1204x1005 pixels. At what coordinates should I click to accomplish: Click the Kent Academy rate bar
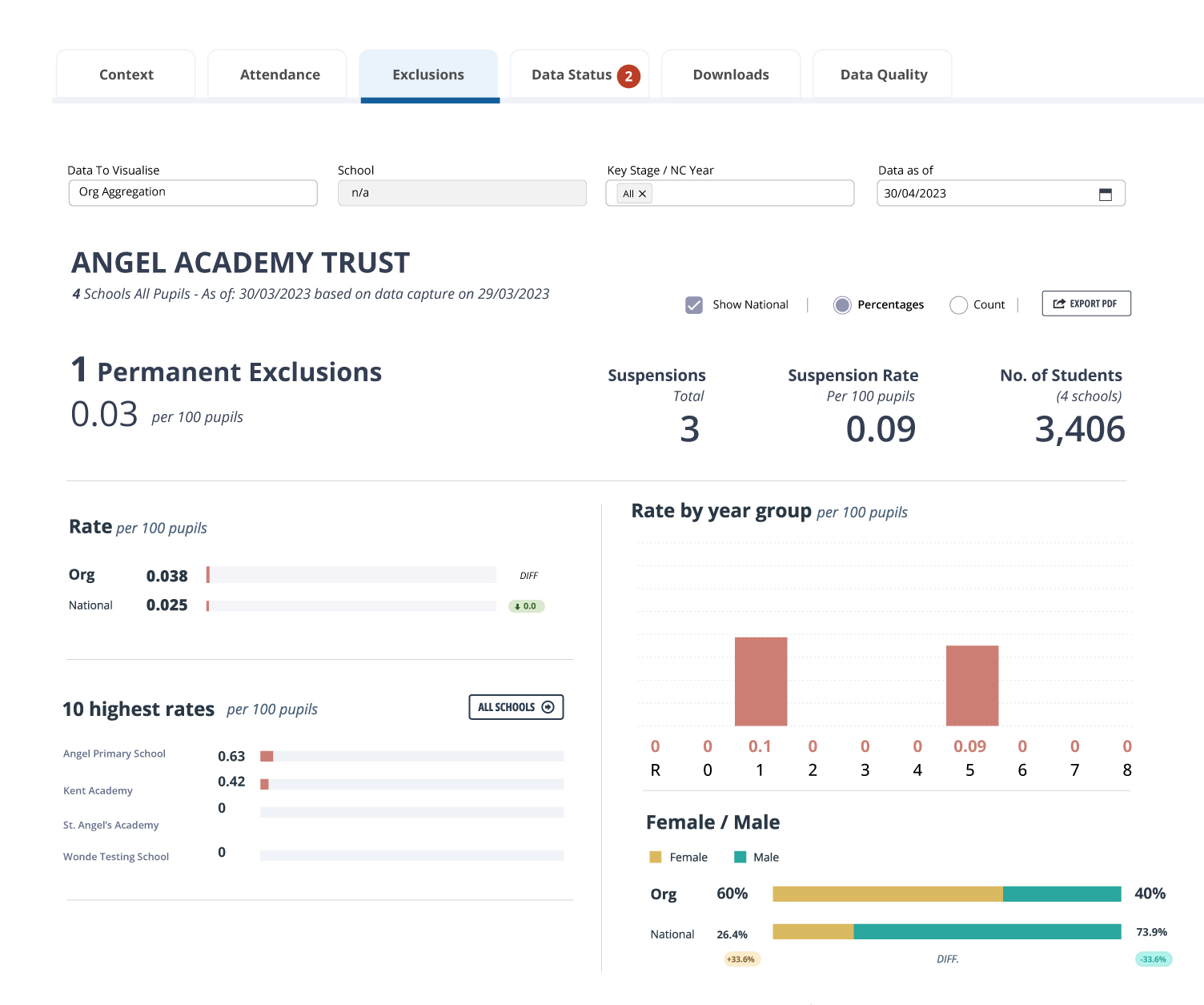(412, 784)
